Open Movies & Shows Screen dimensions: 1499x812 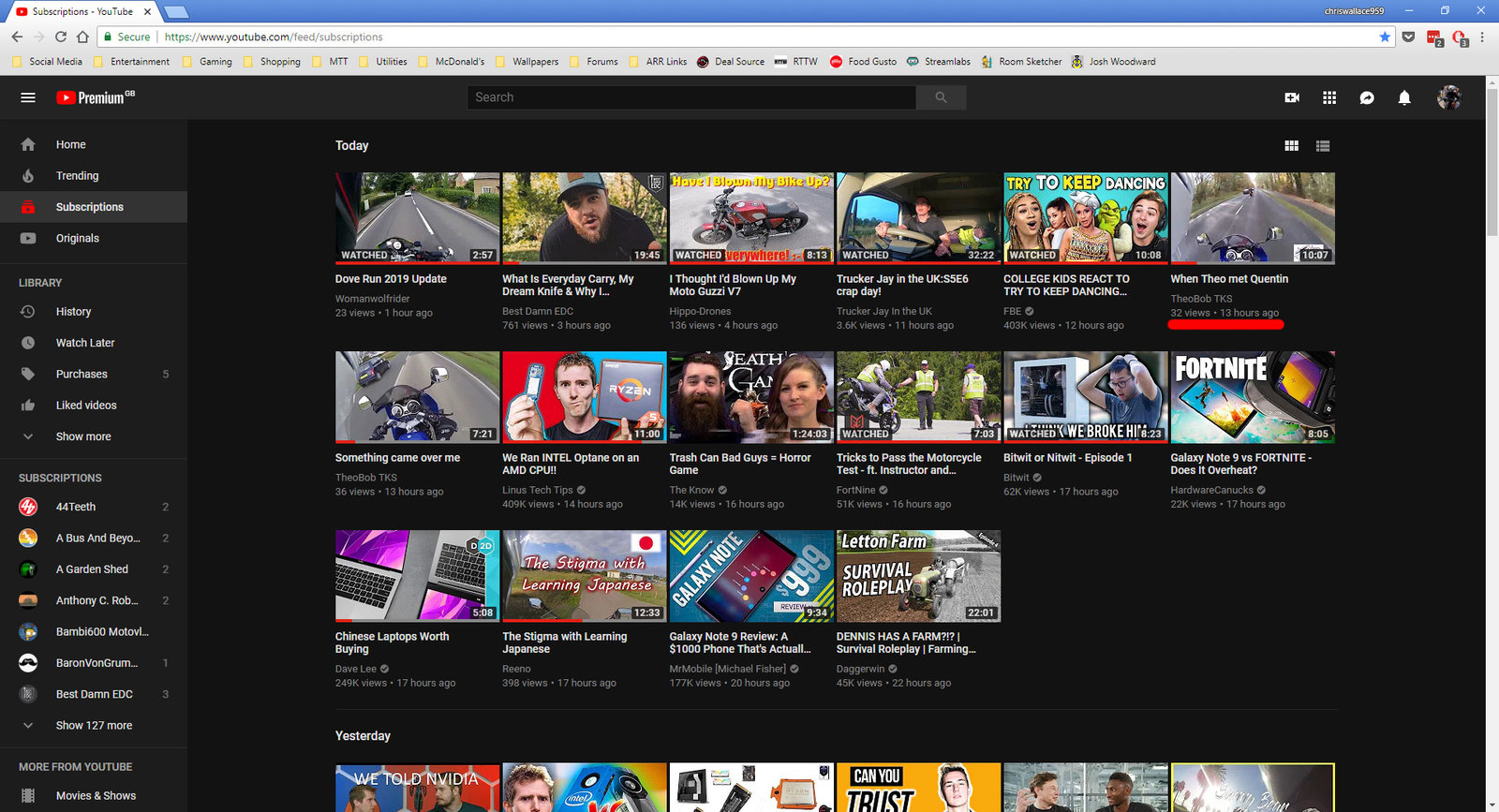[94, 796]
